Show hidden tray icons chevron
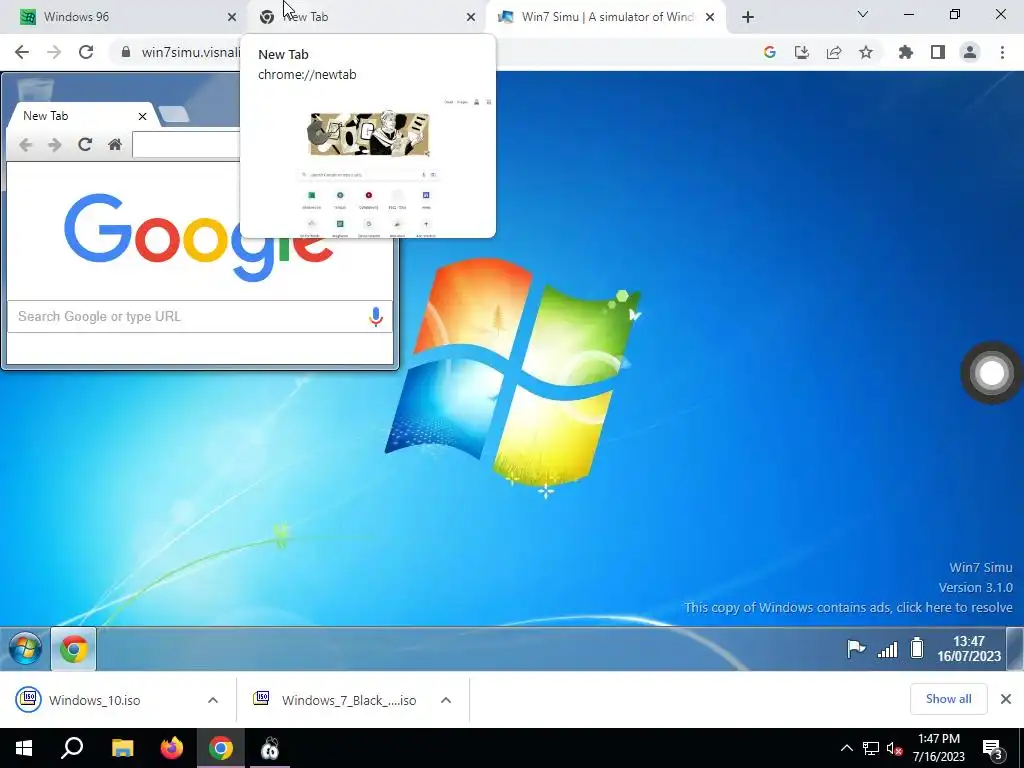 846,748
